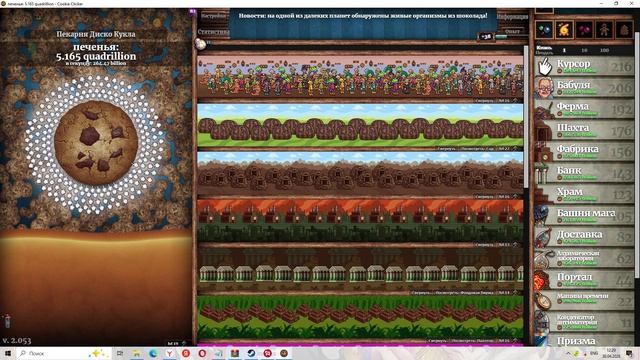640x360 pixels.
Task: Purchase a Храм building
Action: tap(584, 193)
